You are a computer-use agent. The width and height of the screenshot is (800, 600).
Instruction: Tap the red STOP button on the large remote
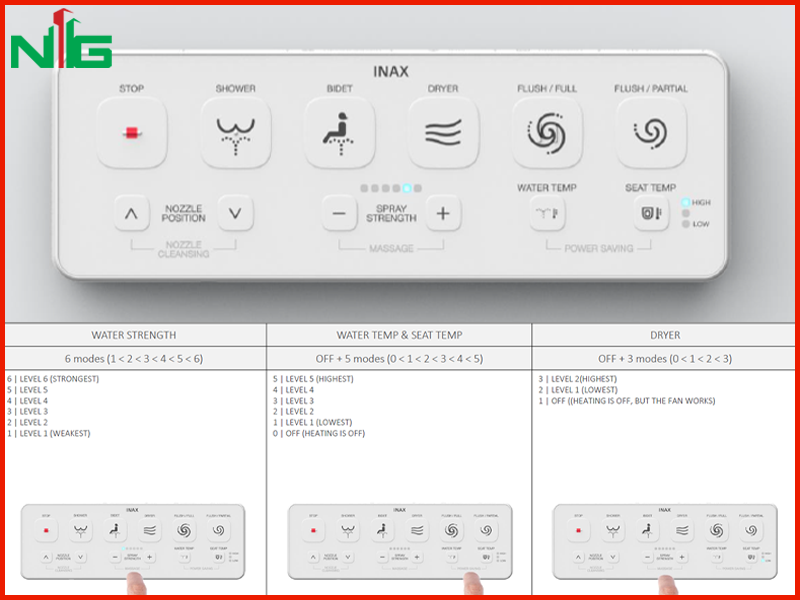[132, 133]
